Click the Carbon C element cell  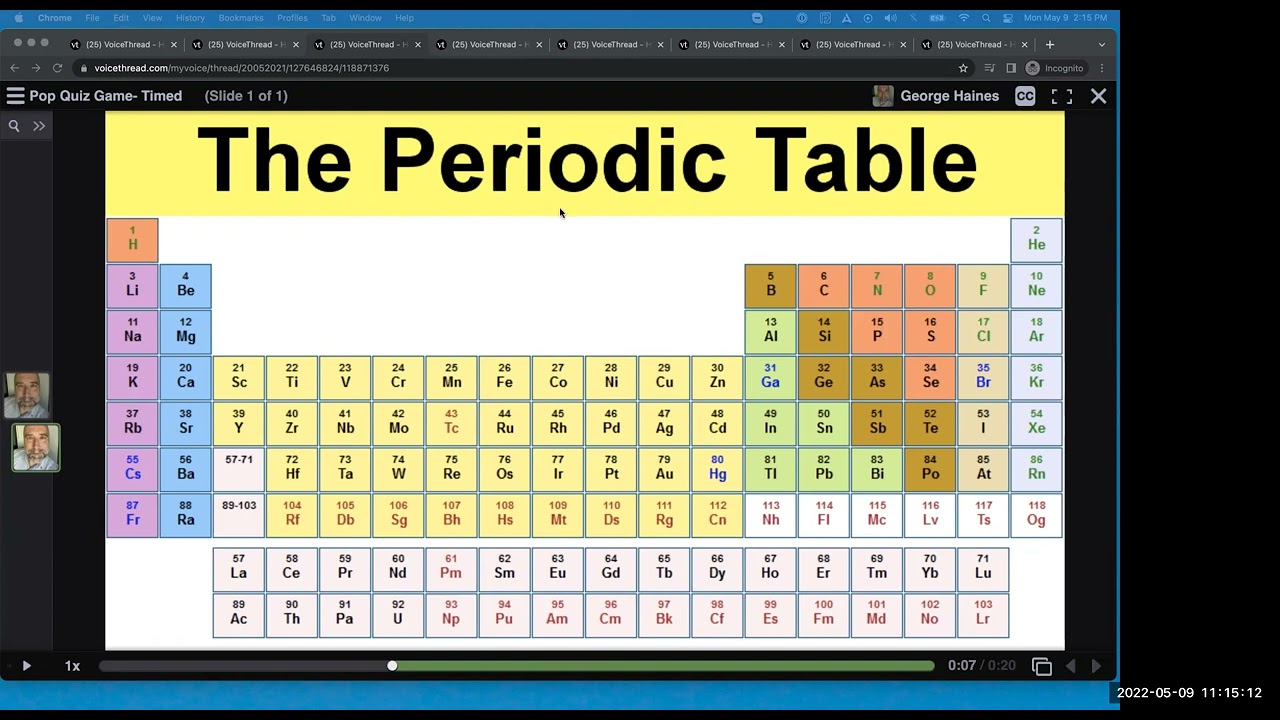point(823,286)
